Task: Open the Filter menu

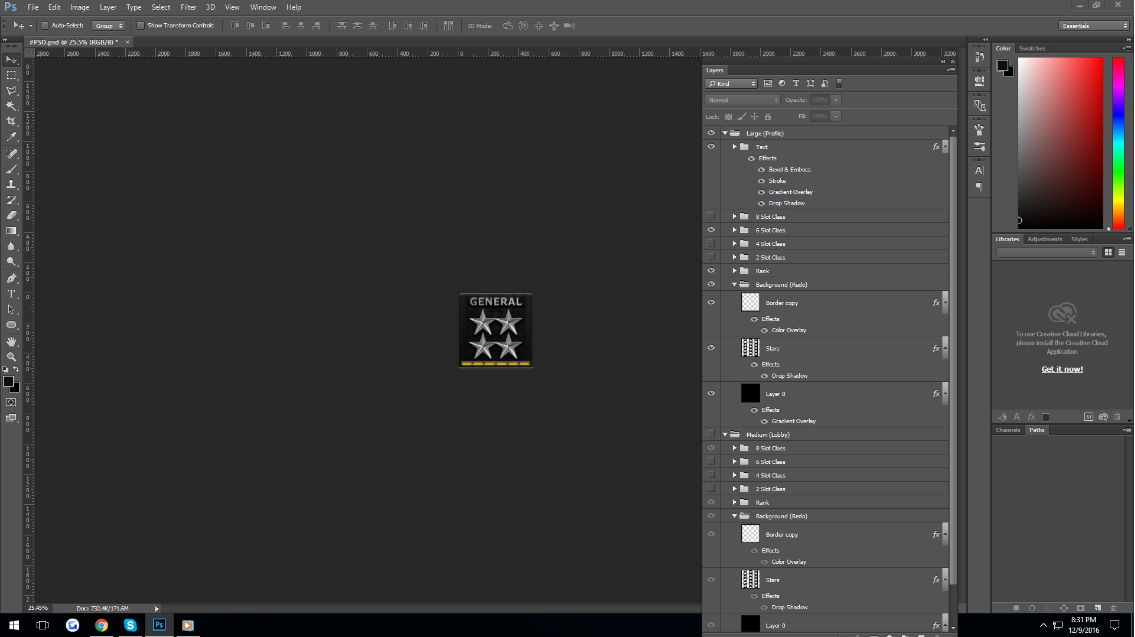Action: pyautogui.click(x=188, y=7)
